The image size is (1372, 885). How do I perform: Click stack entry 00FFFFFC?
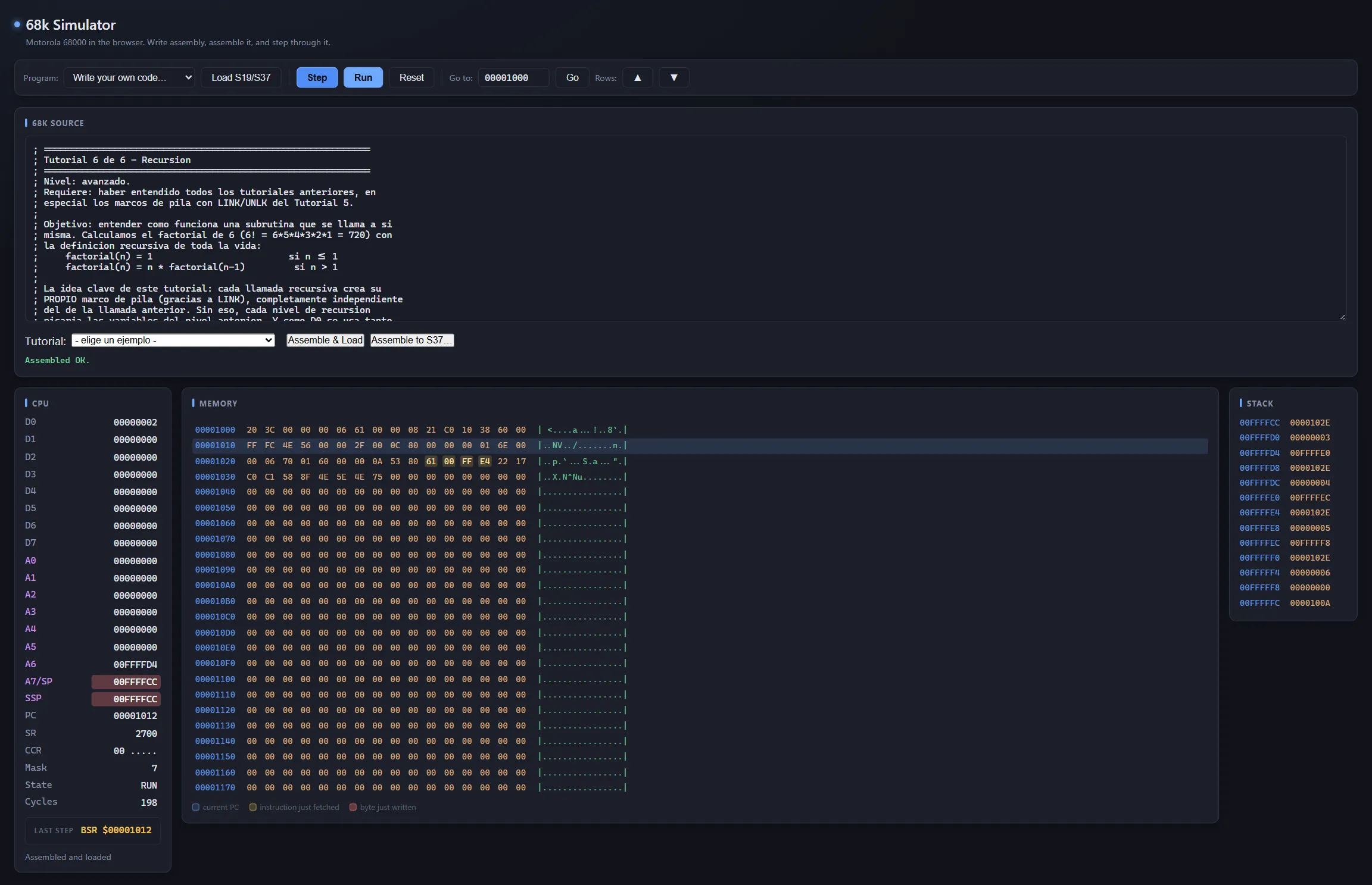click(1259, 603)
